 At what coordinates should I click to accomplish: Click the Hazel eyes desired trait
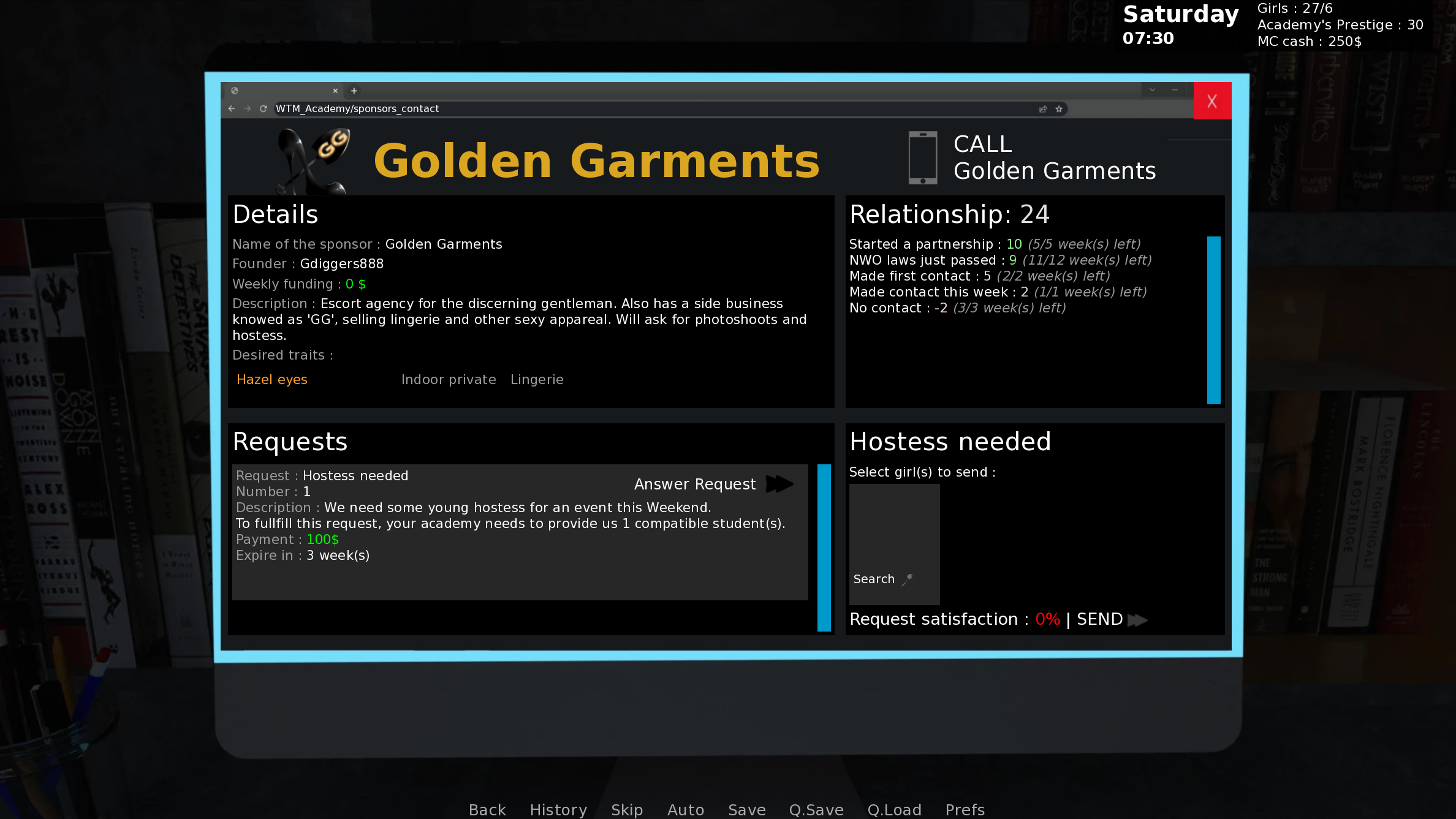(272, 380)
